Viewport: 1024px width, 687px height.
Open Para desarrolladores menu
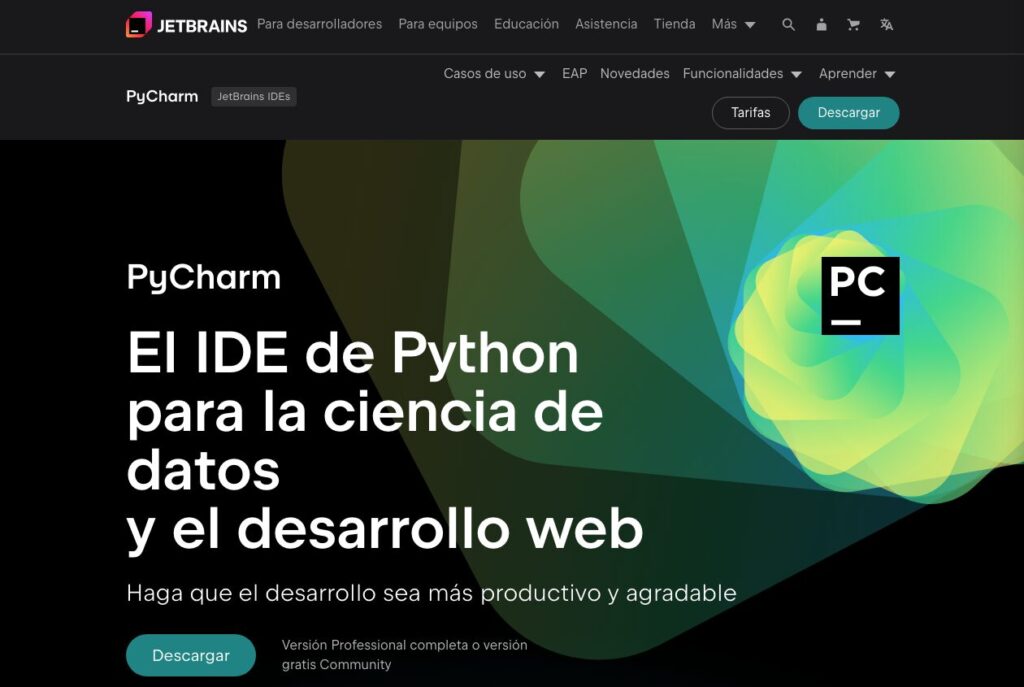coord(319,24)
